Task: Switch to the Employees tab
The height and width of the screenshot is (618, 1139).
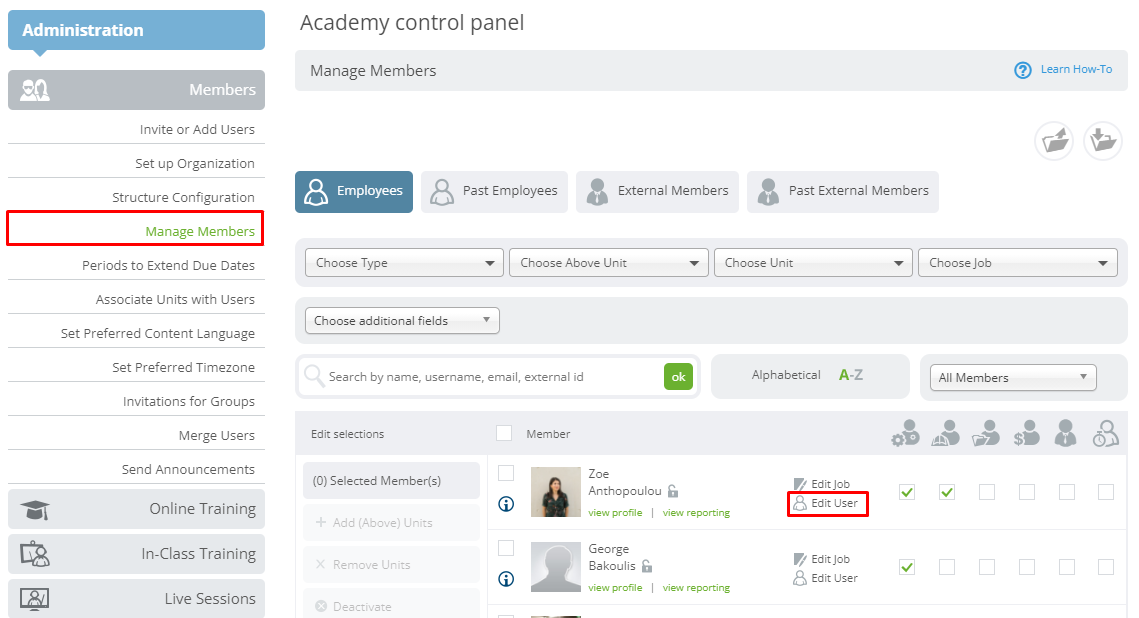Action: point(354,192)
